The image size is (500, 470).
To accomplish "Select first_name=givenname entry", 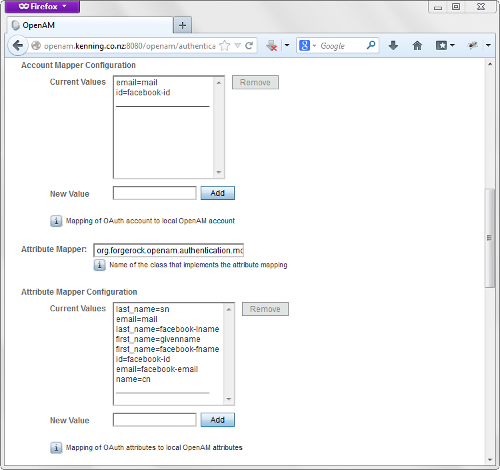I will (x=158, y=339).
